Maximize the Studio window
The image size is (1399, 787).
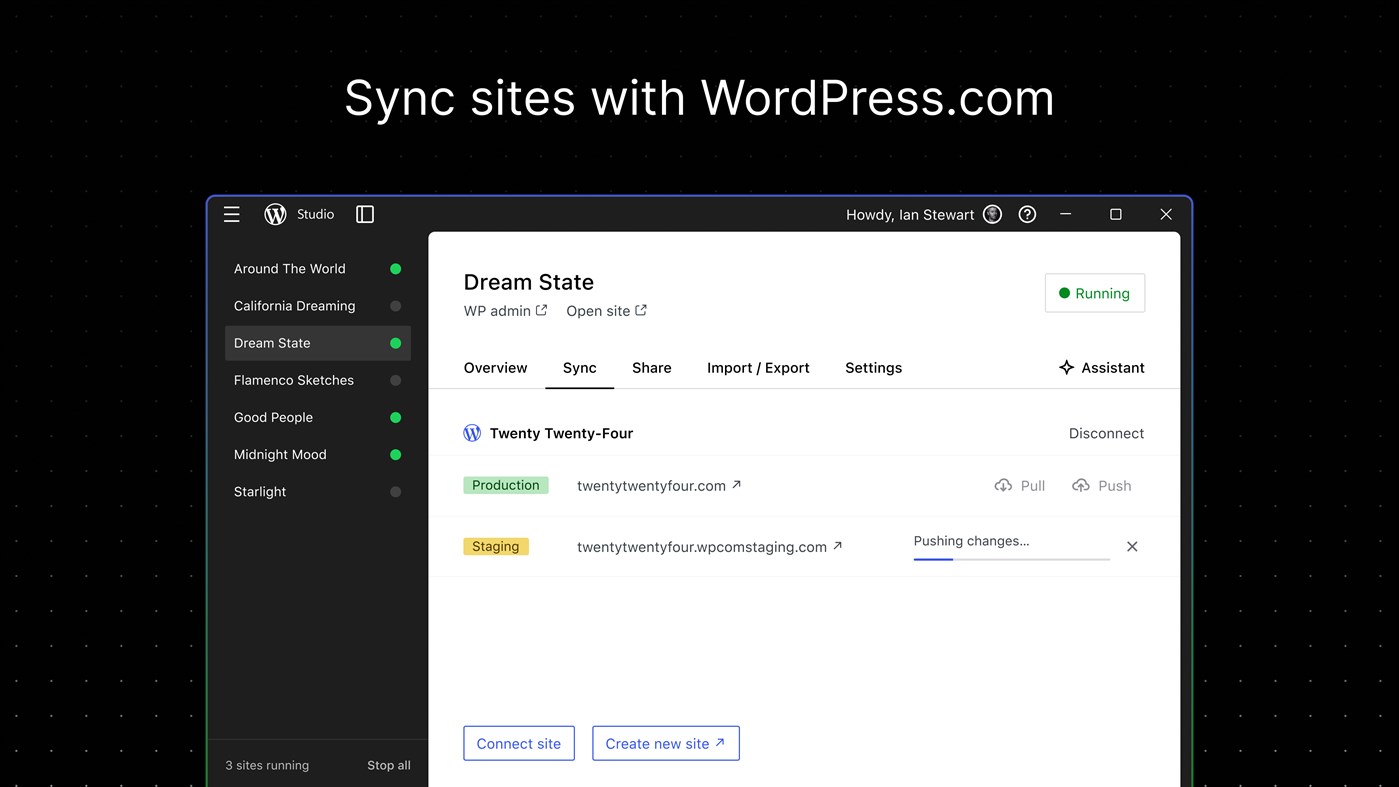point(1116,214)
